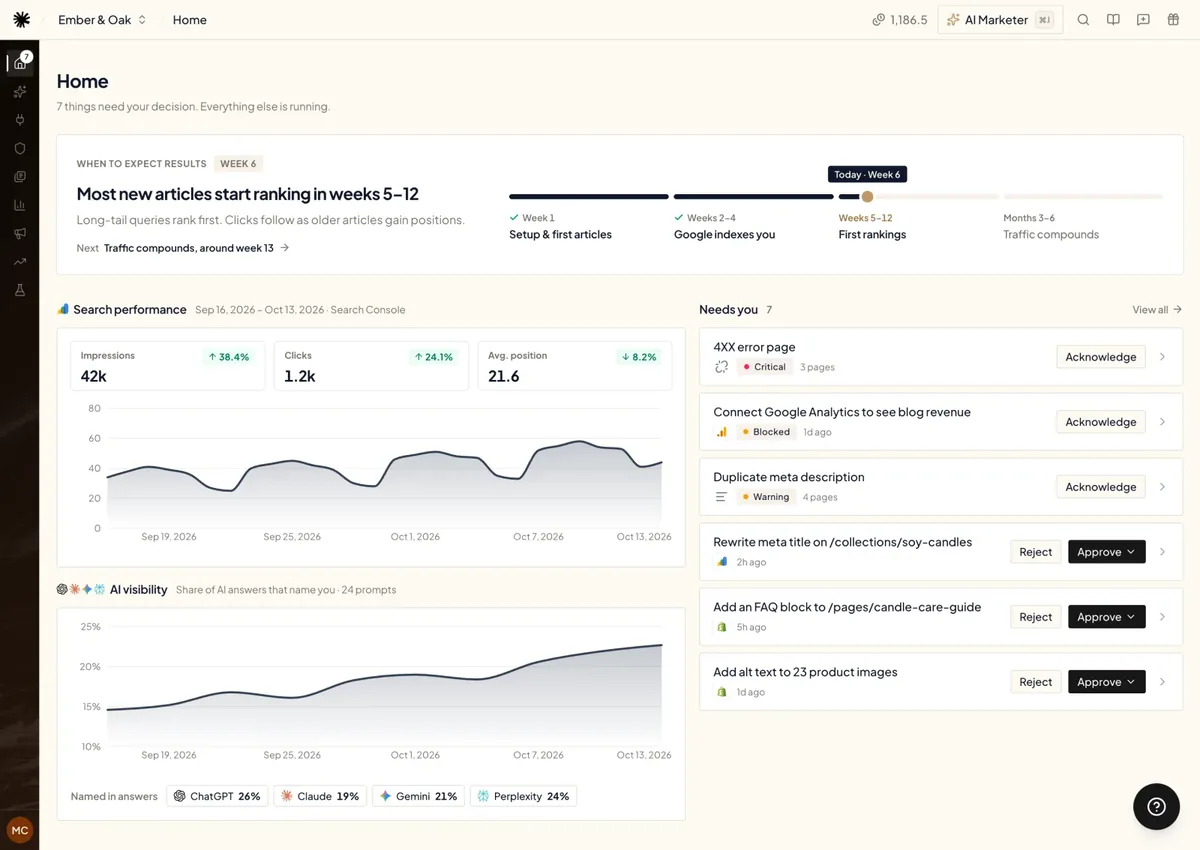Follow the Traffic compounds, around week 13 link
Screen dimensions: 1200x850
(x=196, y=248)
